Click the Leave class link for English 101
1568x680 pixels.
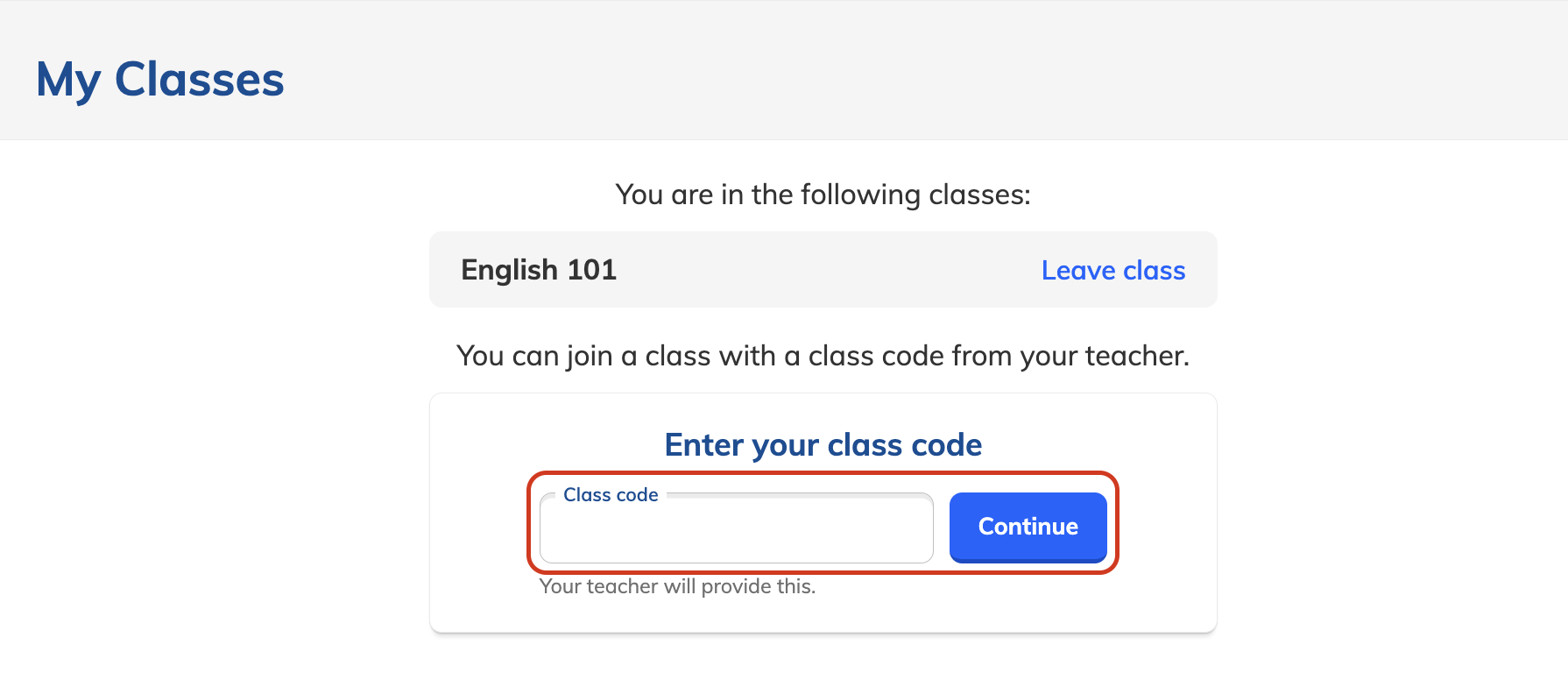click(1112, 270)
